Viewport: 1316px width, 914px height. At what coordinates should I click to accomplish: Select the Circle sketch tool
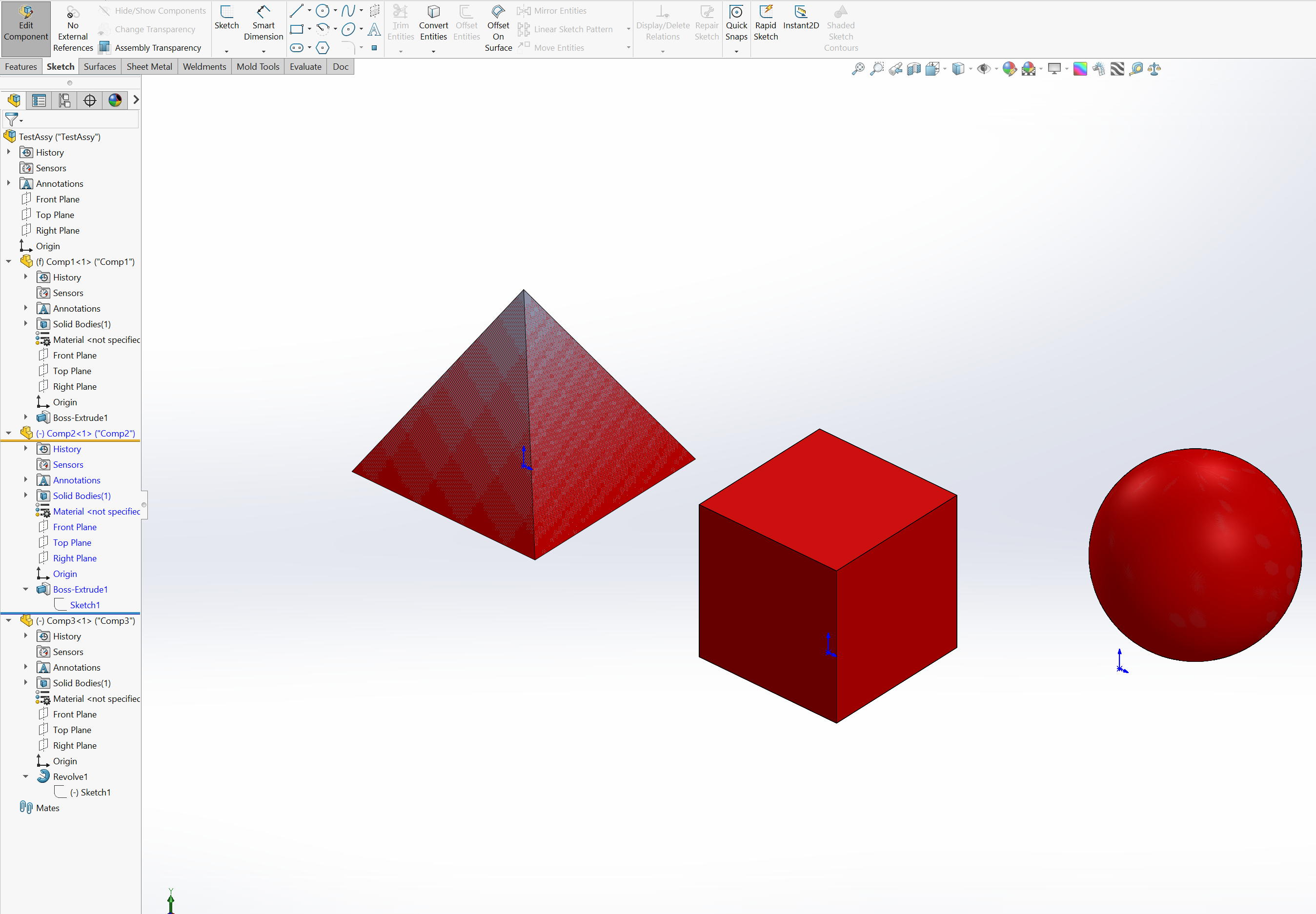[323, 10]
